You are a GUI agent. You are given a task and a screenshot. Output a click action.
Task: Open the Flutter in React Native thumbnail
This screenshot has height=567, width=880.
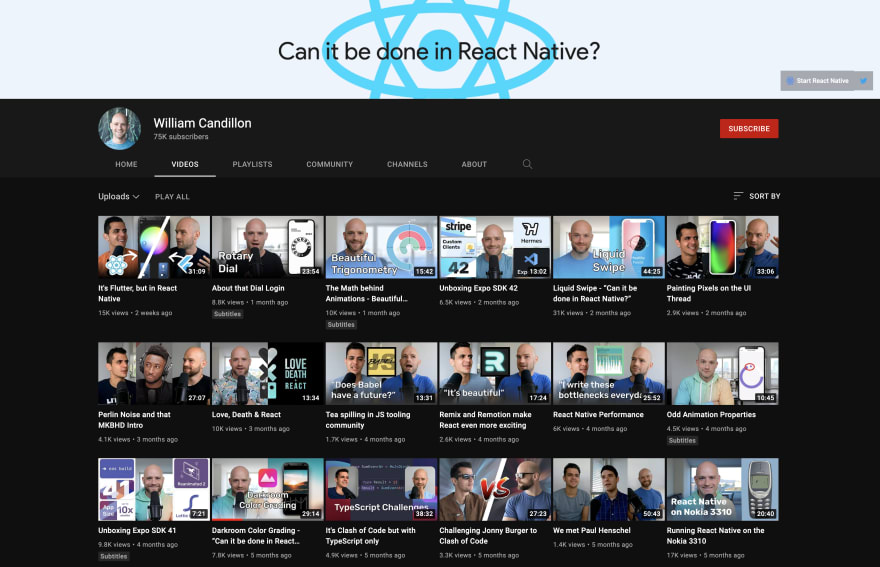click(154, 247)
